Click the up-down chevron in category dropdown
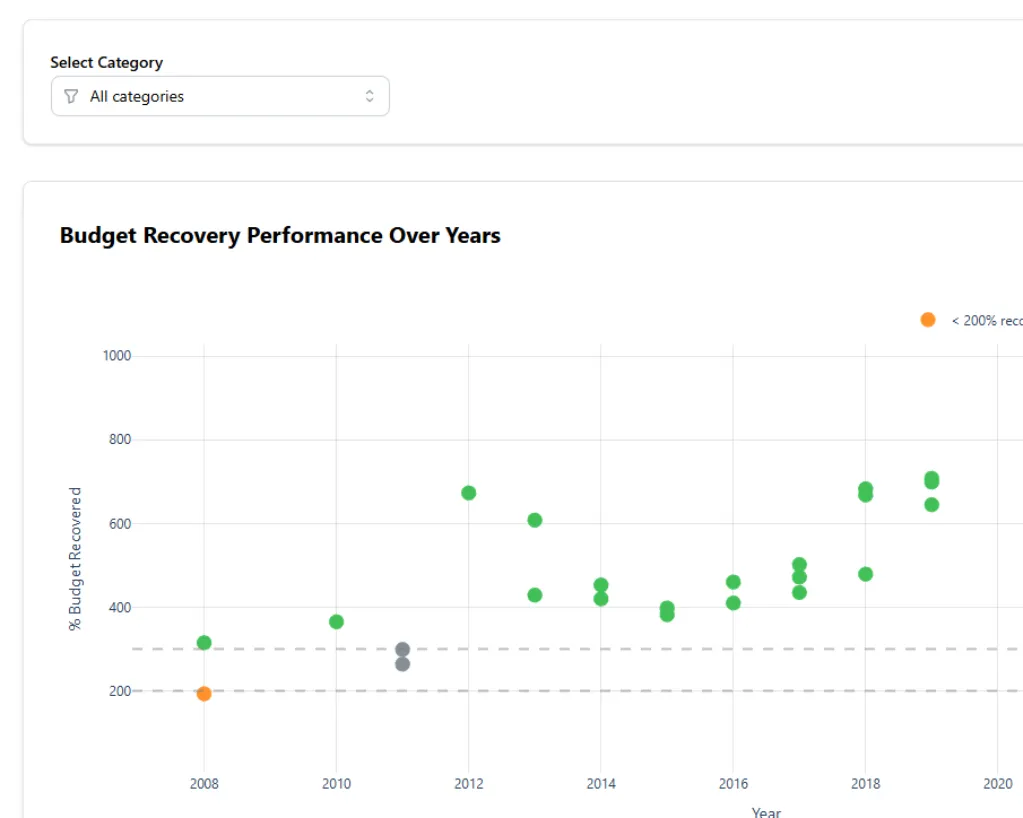 tap(369, 97)
